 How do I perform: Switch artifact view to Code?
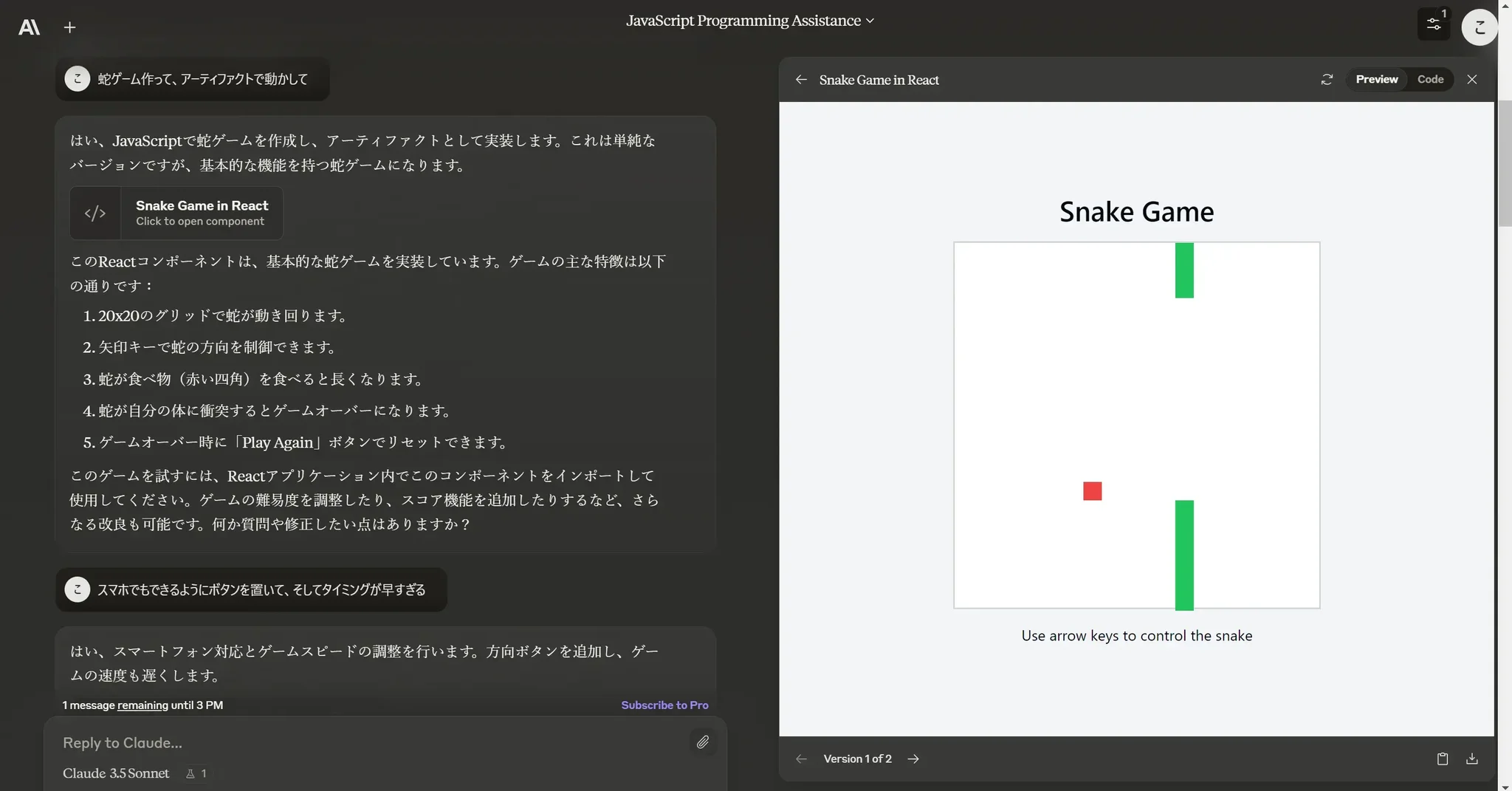click(x=1430, y=80)
